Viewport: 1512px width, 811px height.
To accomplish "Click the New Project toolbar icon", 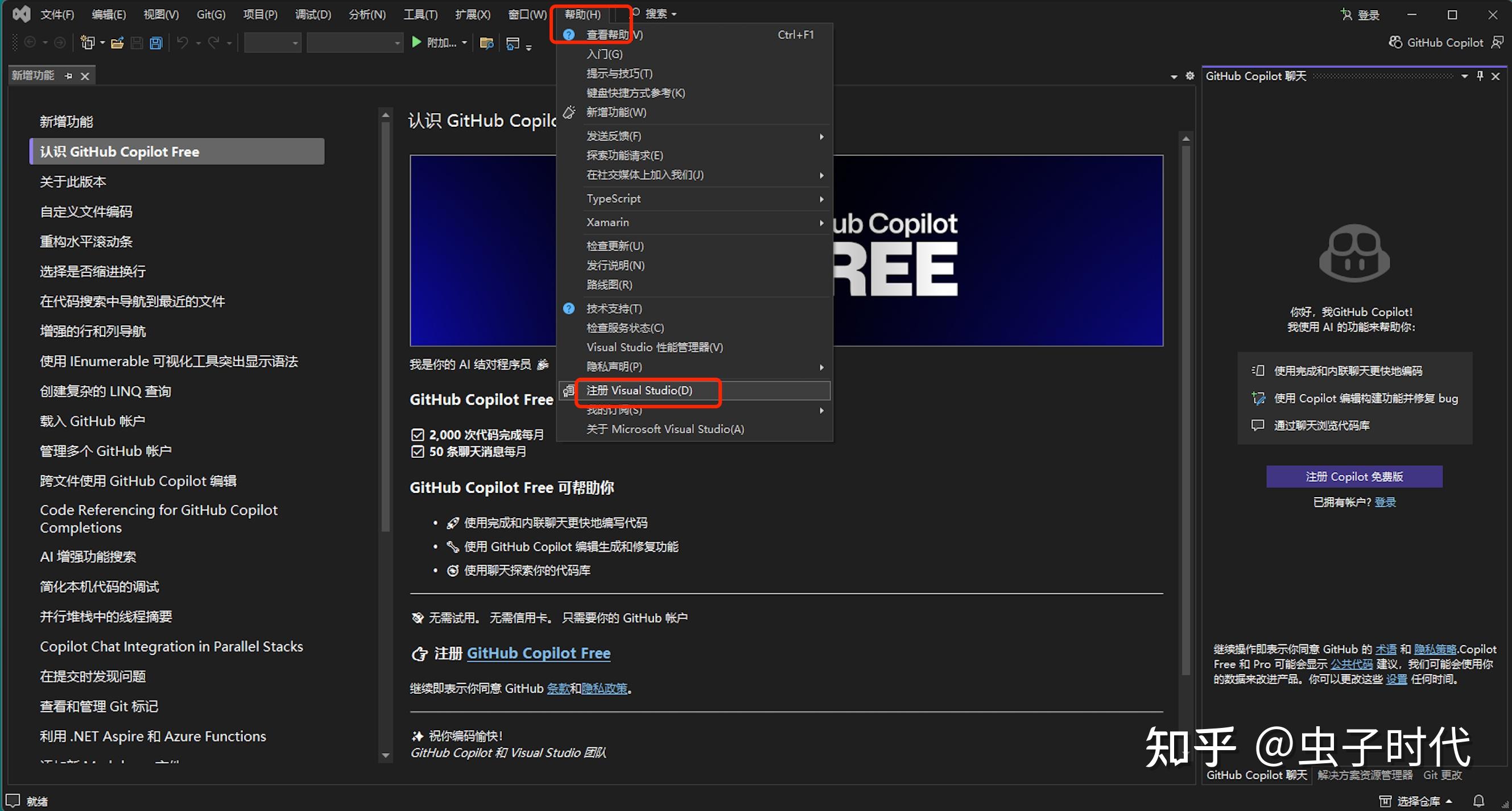I will pos(88,43).
